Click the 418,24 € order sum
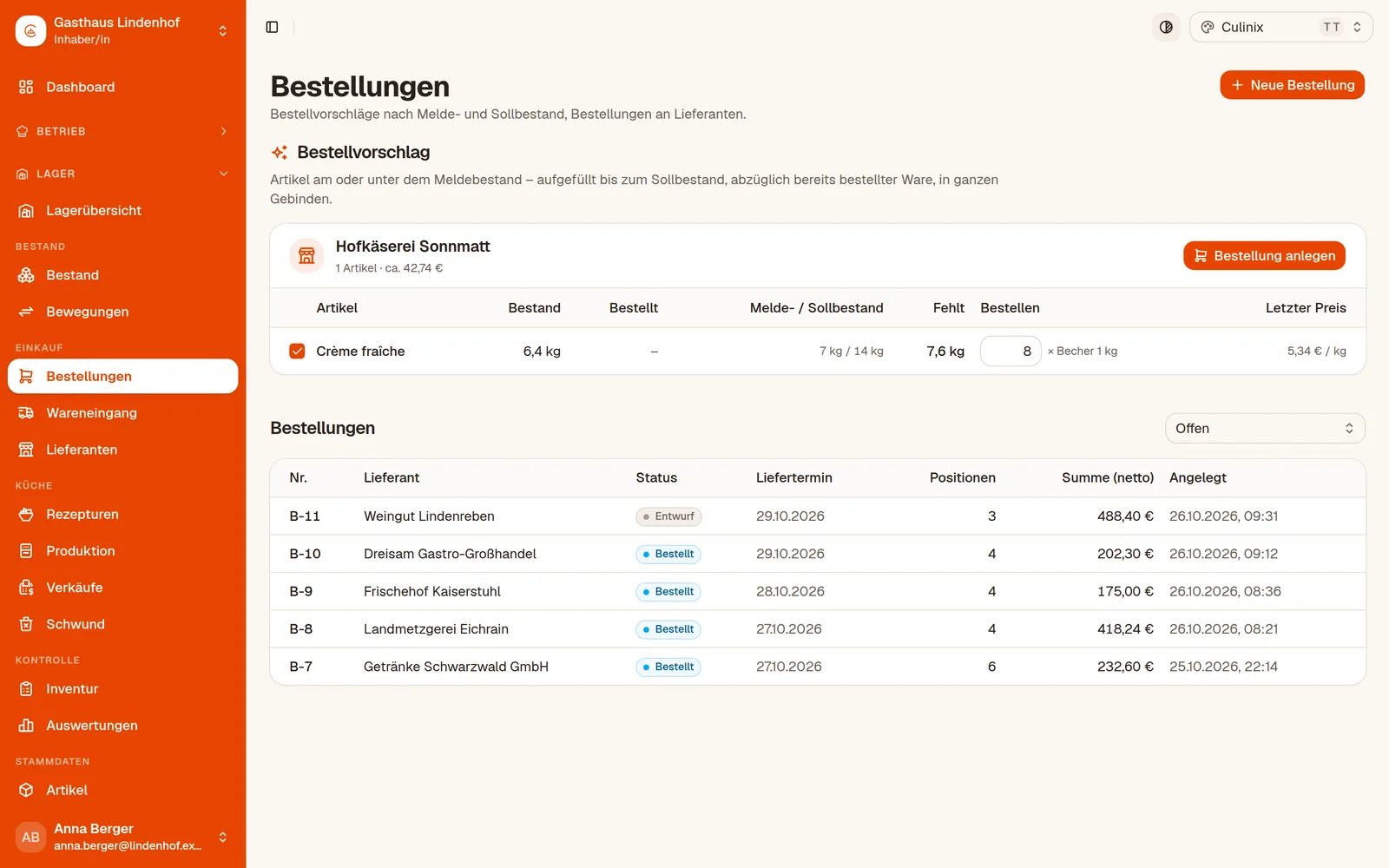The width and height of the screenshot is (1389, 868). (1125, 629)
